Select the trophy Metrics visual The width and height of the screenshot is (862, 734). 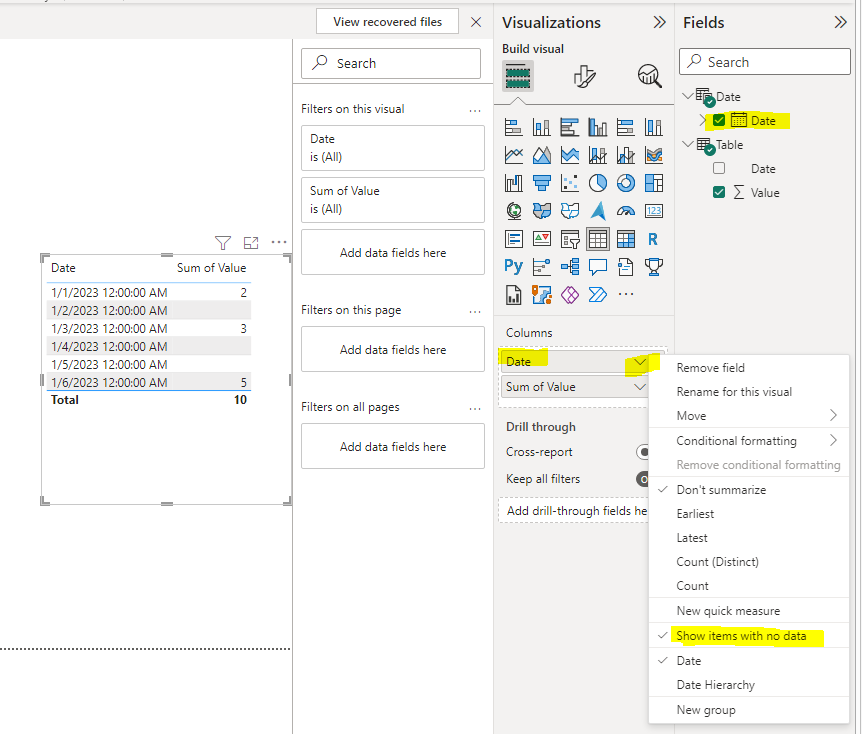coord(654,267)
